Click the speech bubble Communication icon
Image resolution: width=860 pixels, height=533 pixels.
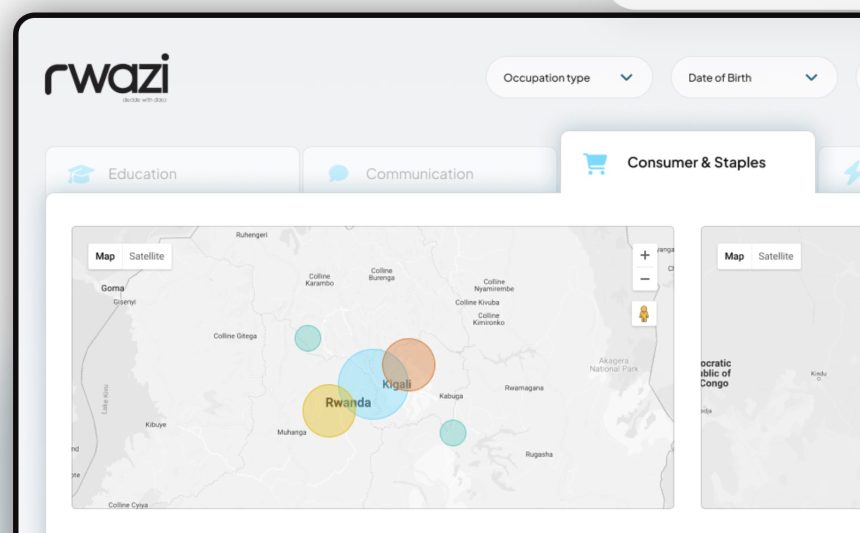click(x=338, y=173)
